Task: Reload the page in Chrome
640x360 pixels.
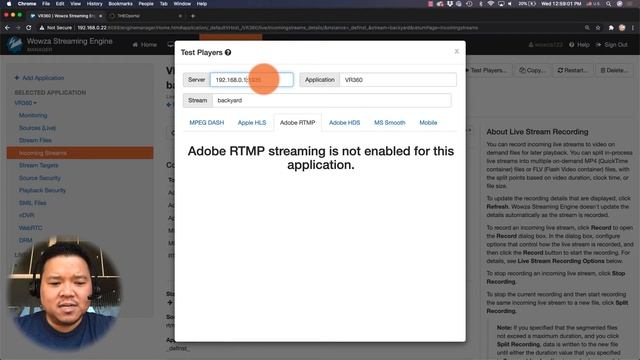Action: coord(29,28)
